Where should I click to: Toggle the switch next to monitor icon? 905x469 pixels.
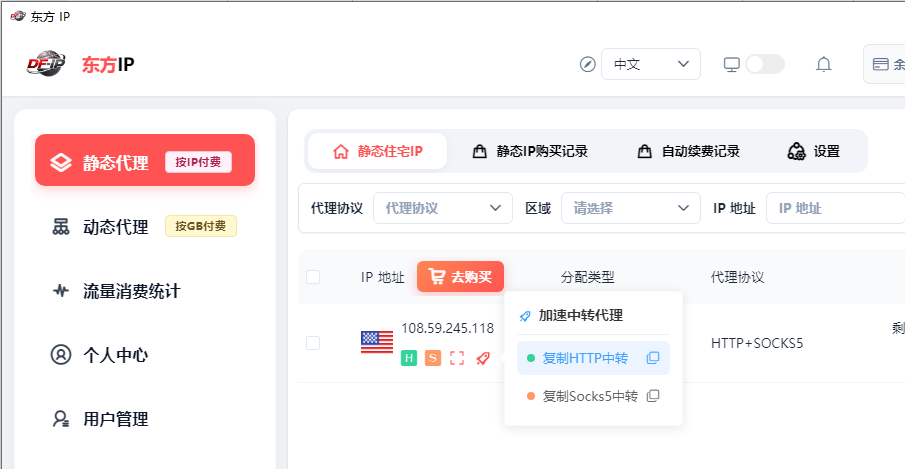(765, 64)
